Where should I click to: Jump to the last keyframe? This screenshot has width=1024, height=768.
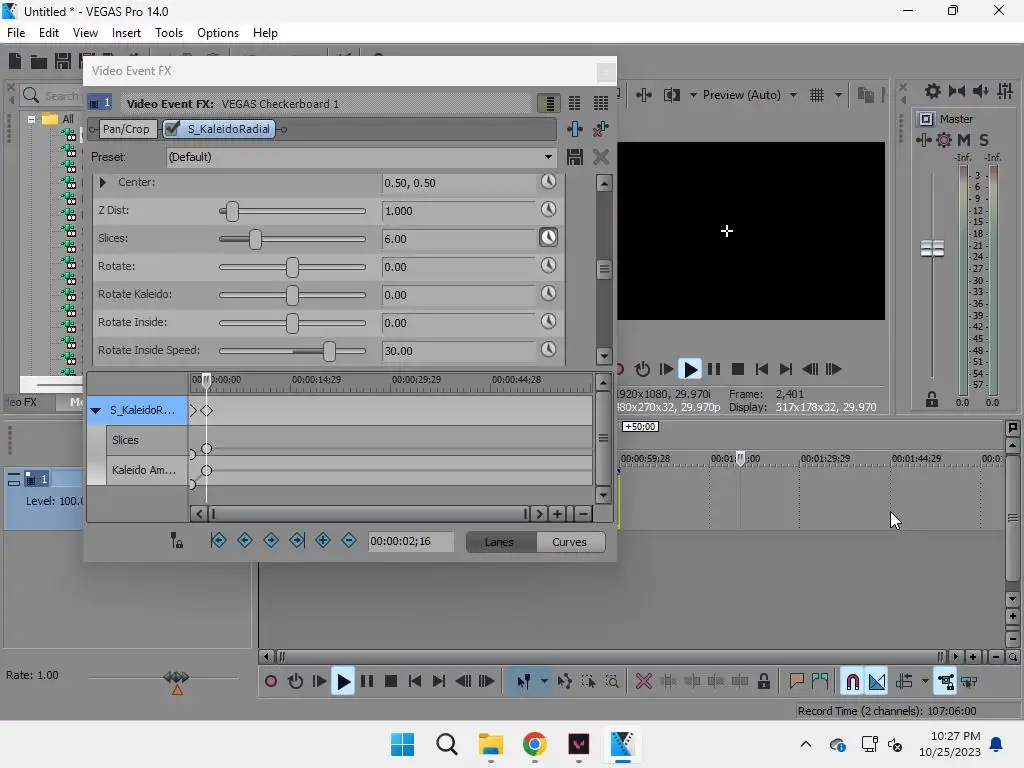click(x=297, y=540)
